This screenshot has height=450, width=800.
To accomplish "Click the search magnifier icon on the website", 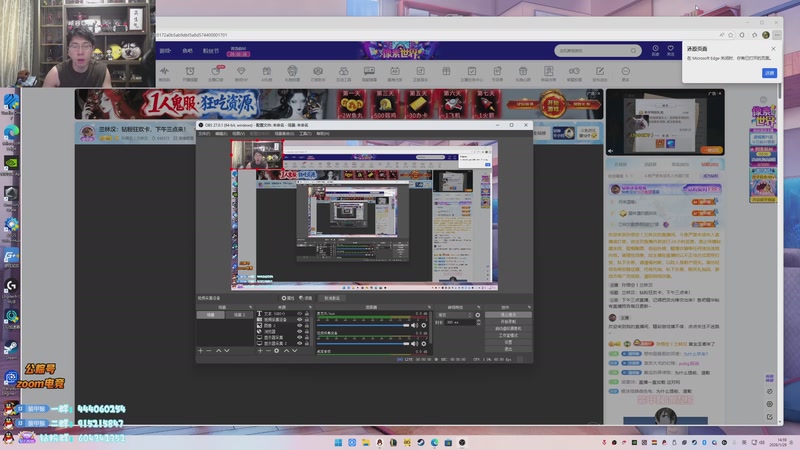I will (x=633, y=51).
